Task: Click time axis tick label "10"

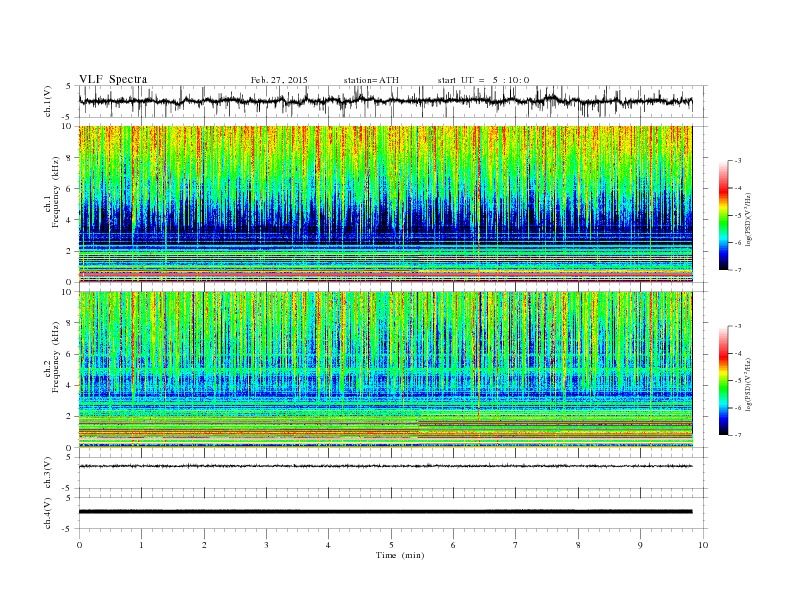Action: 703,545
